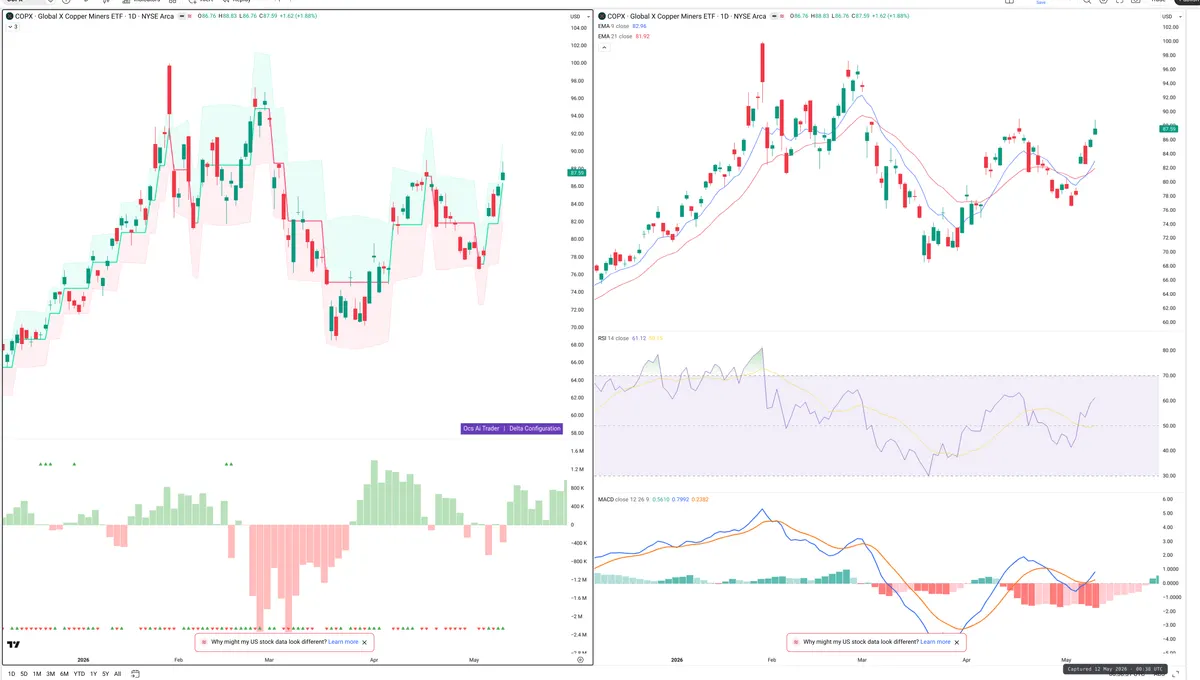The image size is (1200, 680).
Task: Select the YTD time range
Action: [79, 674]
